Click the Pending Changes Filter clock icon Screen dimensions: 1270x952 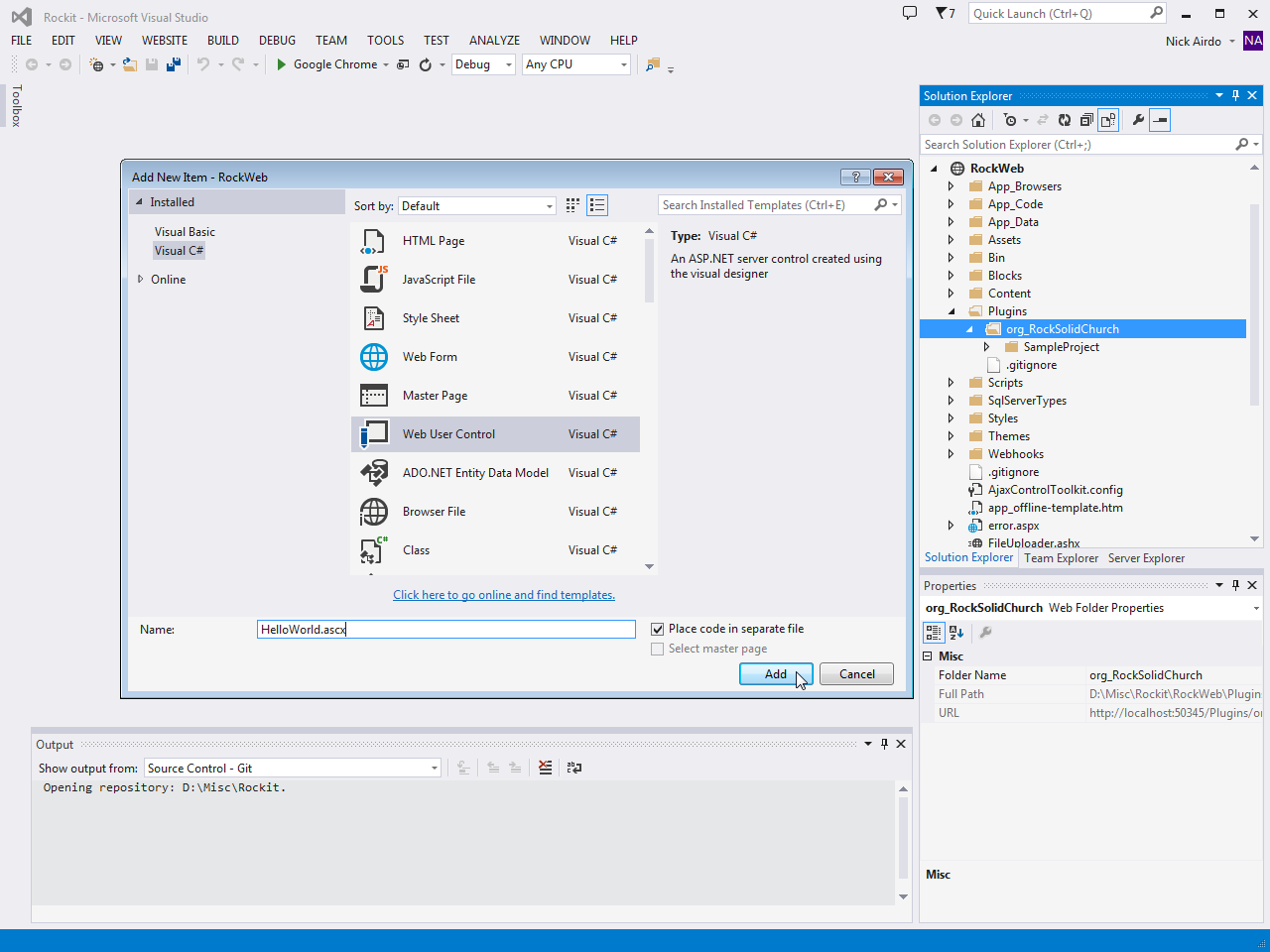[1010, 120]
